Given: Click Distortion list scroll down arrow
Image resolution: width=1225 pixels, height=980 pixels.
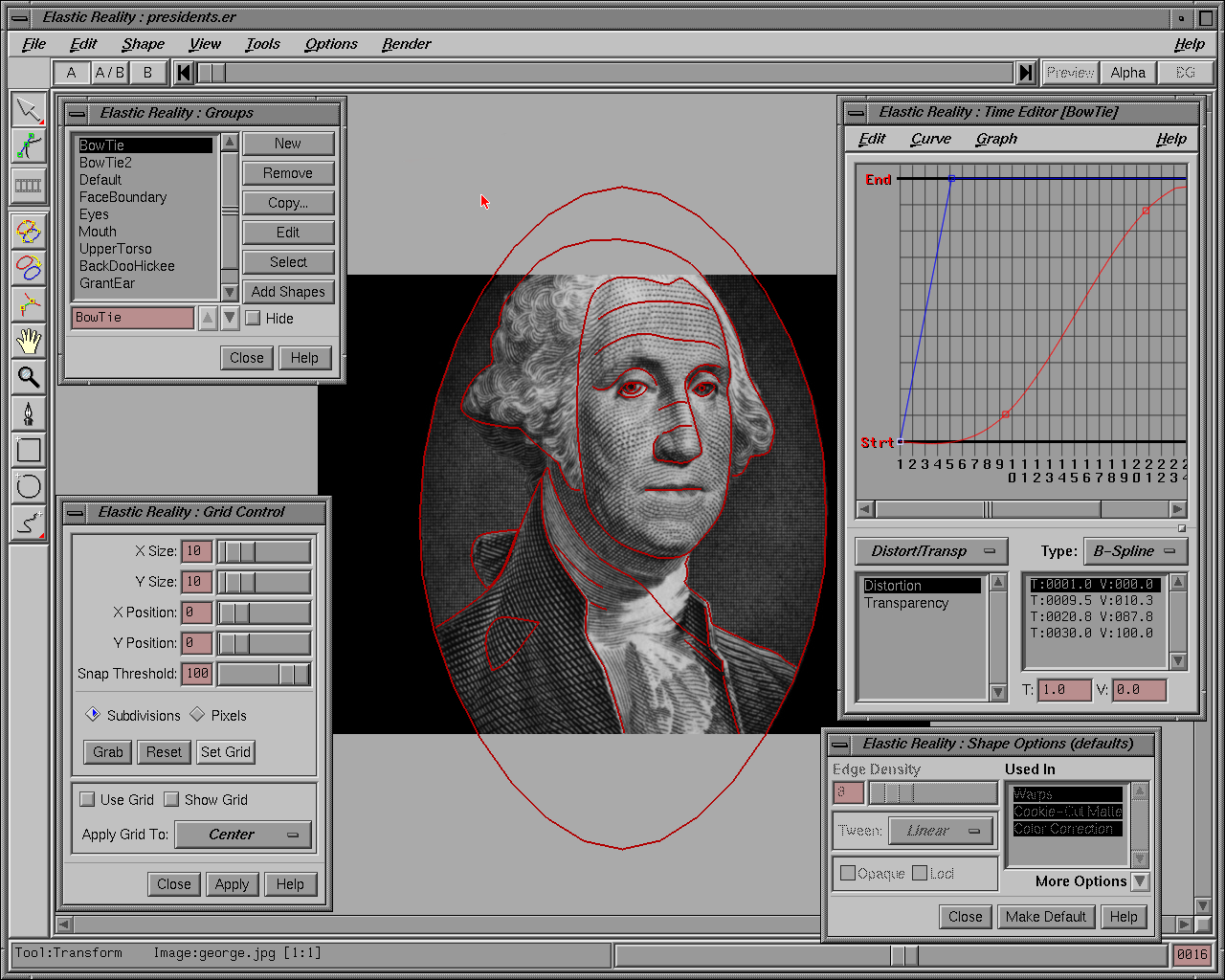Looking at the screenshot, I should (998, 692).
